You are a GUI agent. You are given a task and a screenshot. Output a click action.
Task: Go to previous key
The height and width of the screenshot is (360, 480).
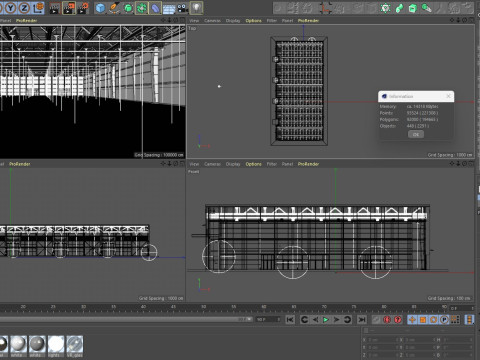[x=304, y=320]
